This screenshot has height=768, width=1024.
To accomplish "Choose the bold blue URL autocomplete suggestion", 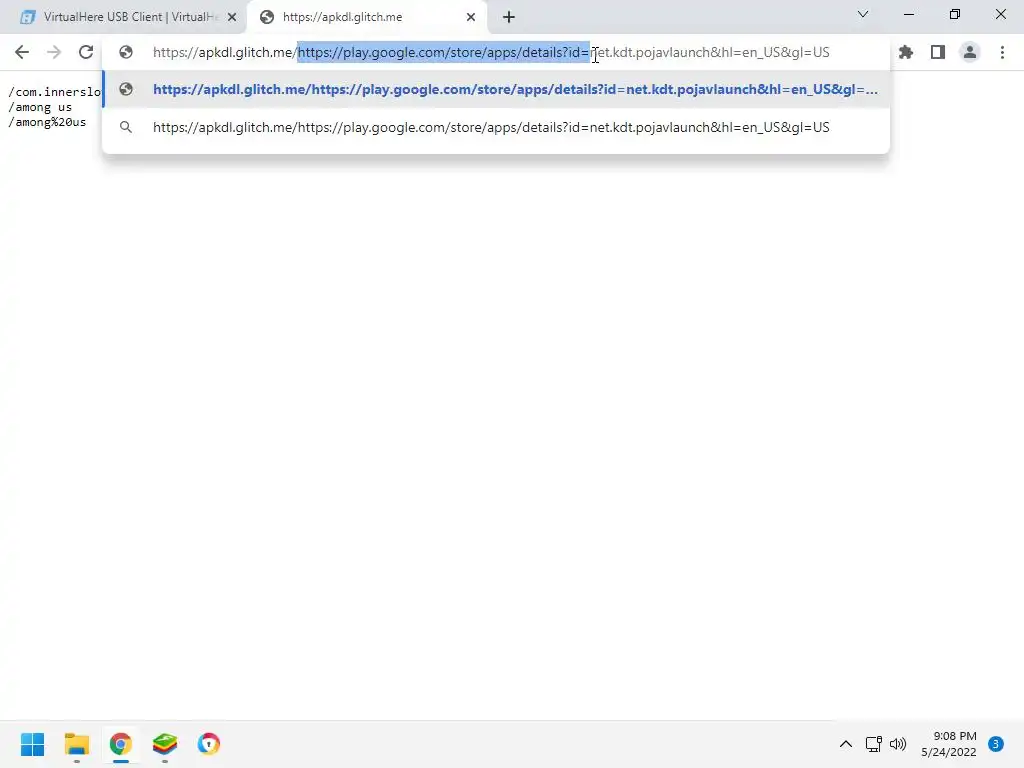I will click(x=496, y=89).
